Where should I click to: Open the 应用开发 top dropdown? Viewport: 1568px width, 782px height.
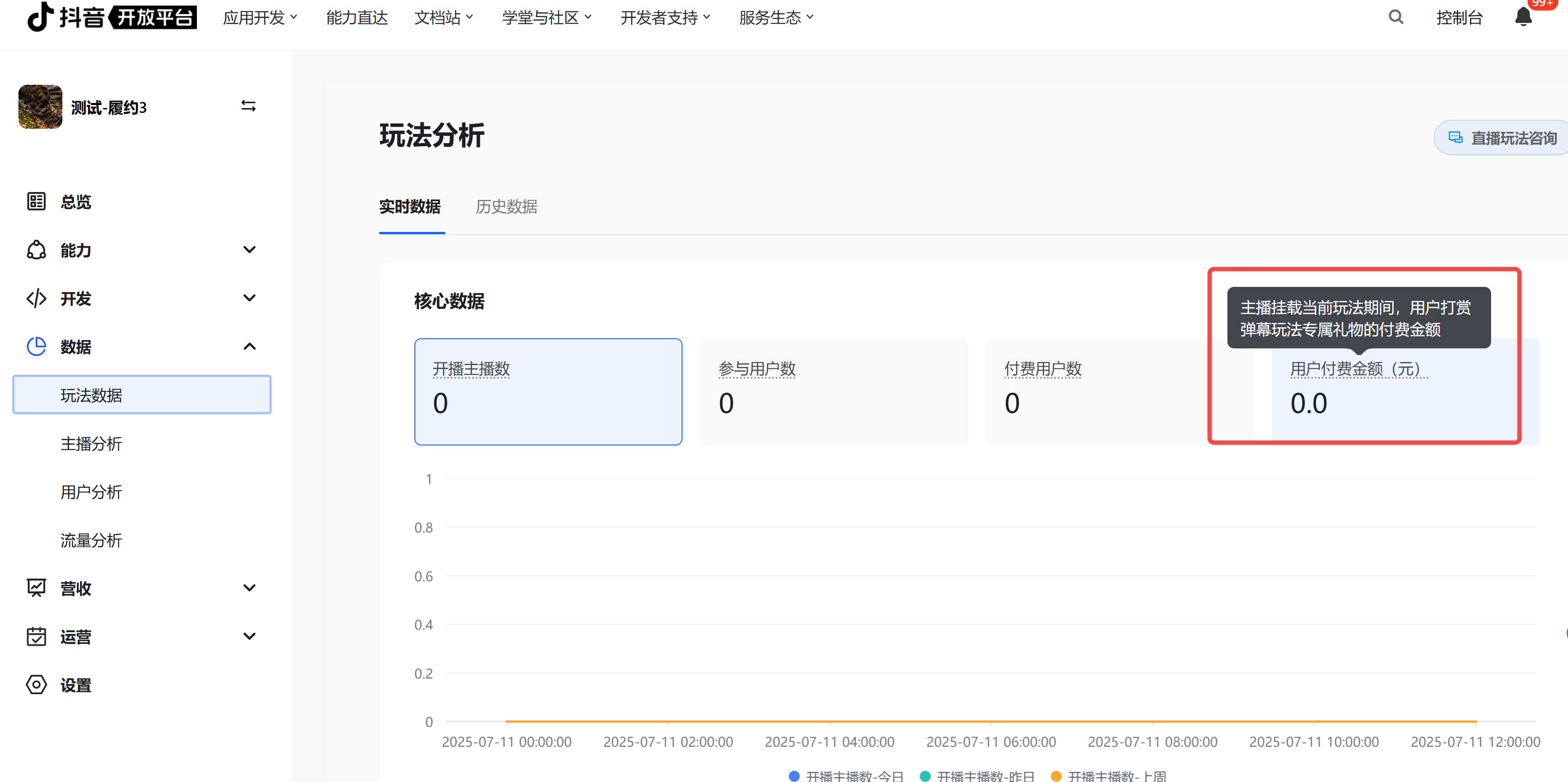[260, 18]
